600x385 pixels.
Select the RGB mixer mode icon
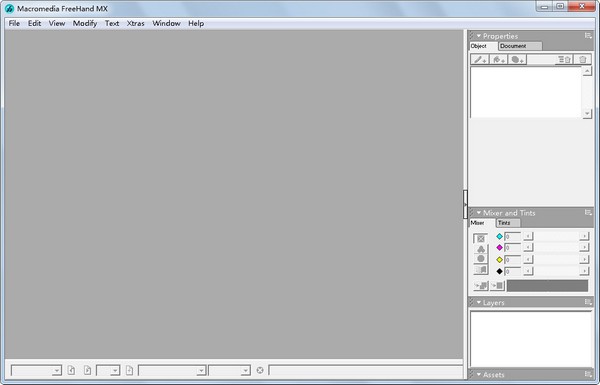point(481,249)
